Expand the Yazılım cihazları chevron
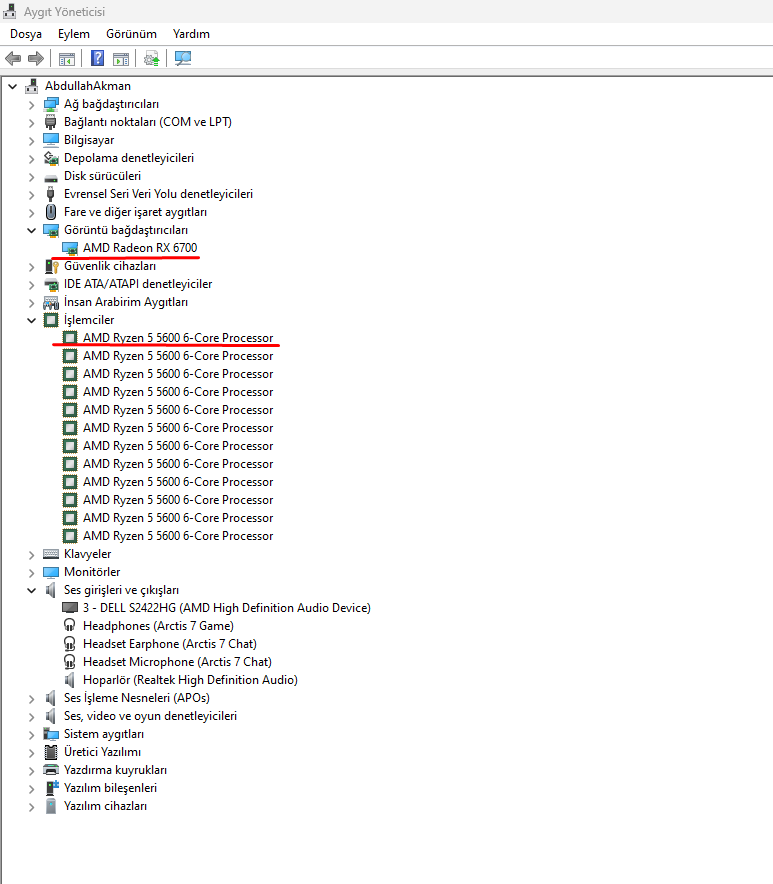This screenshot has height=884, width=773. [32, 807]
